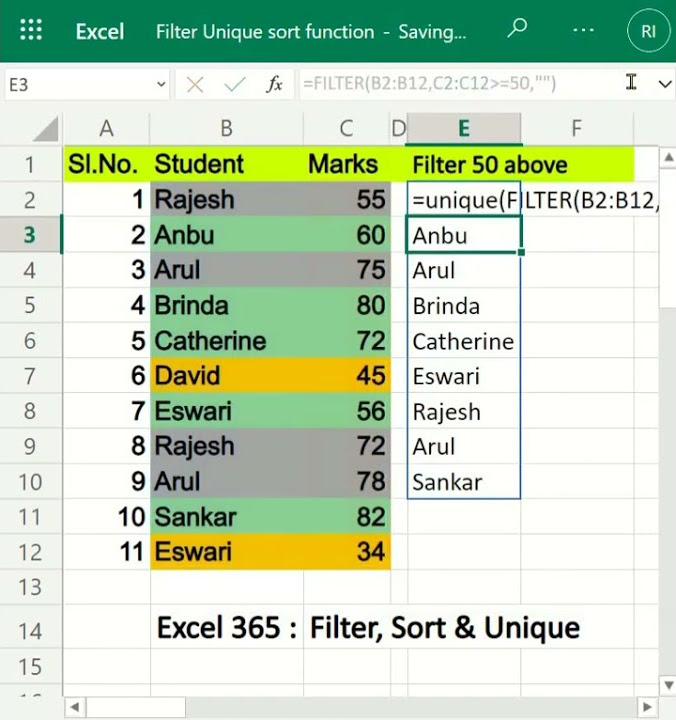676x720 pixels.
Task: Select the 'Student' header cell
Action: coord(226,164)
